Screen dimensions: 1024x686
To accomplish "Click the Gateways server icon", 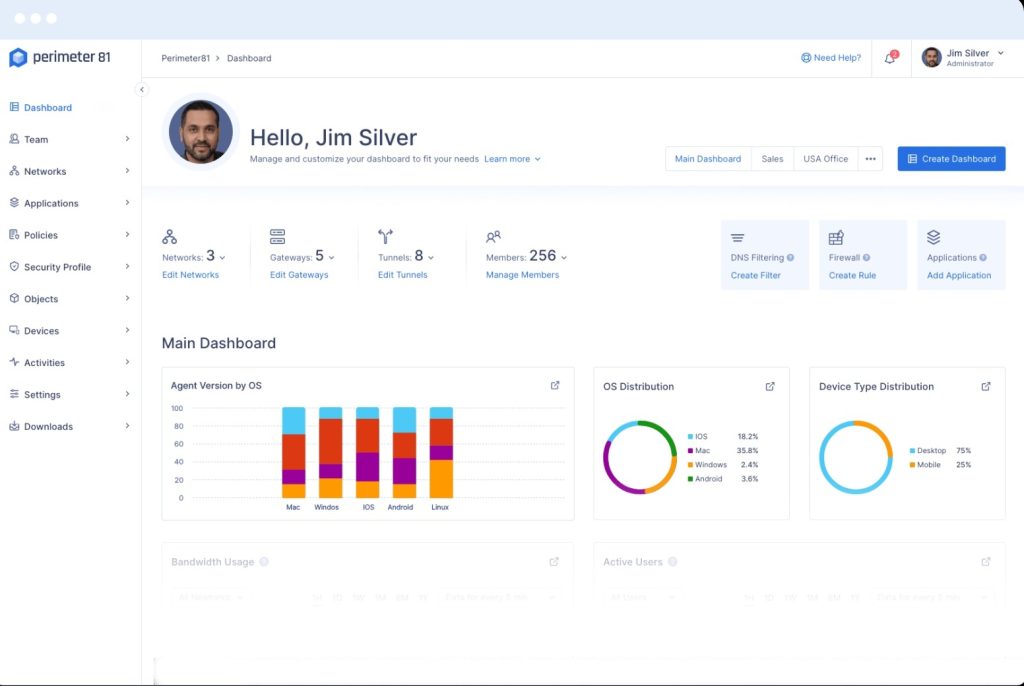I will tap(278, 237).
